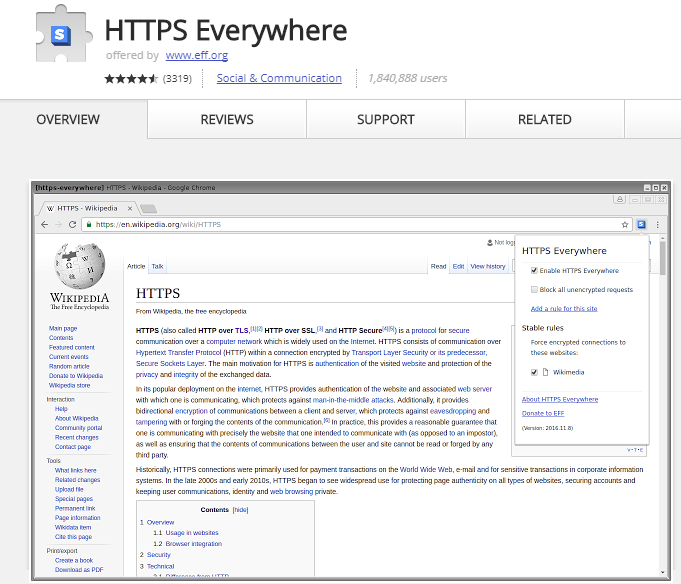Select the Edit tab on Wikipedia
The image size is (681, 584).
[458, 266]
